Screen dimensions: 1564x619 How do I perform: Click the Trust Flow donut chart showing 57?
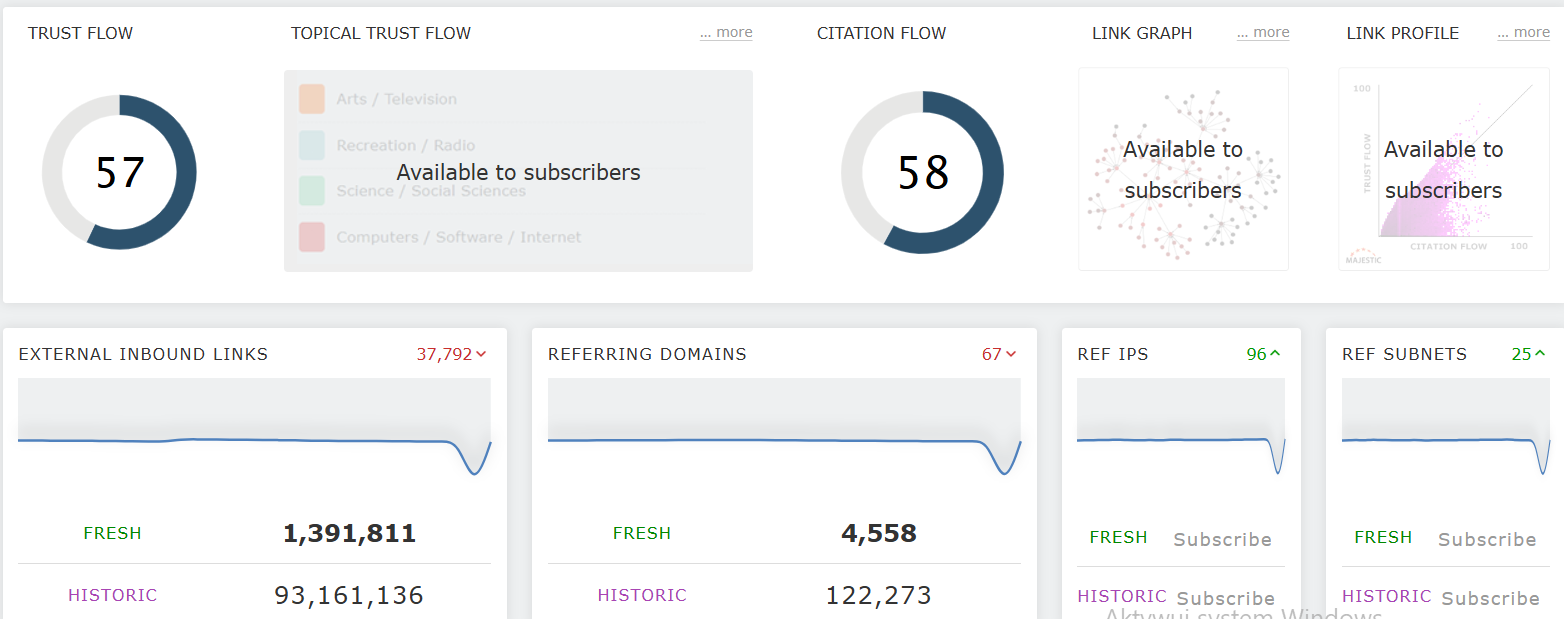(x=119, y=172)
